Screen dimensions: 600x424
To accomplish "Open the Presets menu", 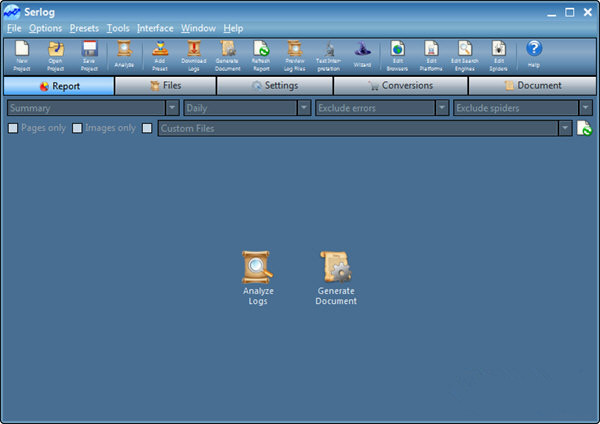I will coord(84,28).
